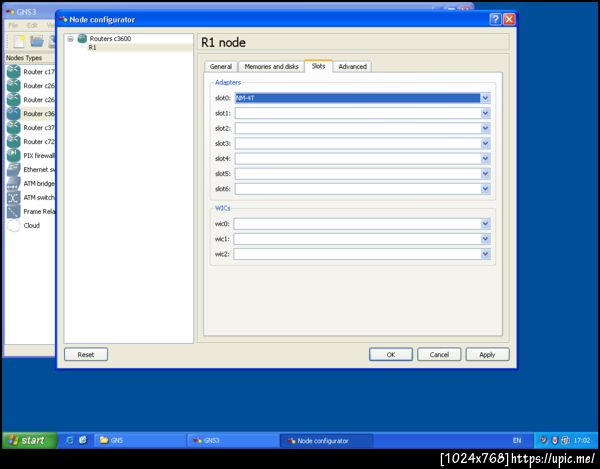Click the Apply button
The width and height of the screenshot is (600, 469).
coord(487,355)
